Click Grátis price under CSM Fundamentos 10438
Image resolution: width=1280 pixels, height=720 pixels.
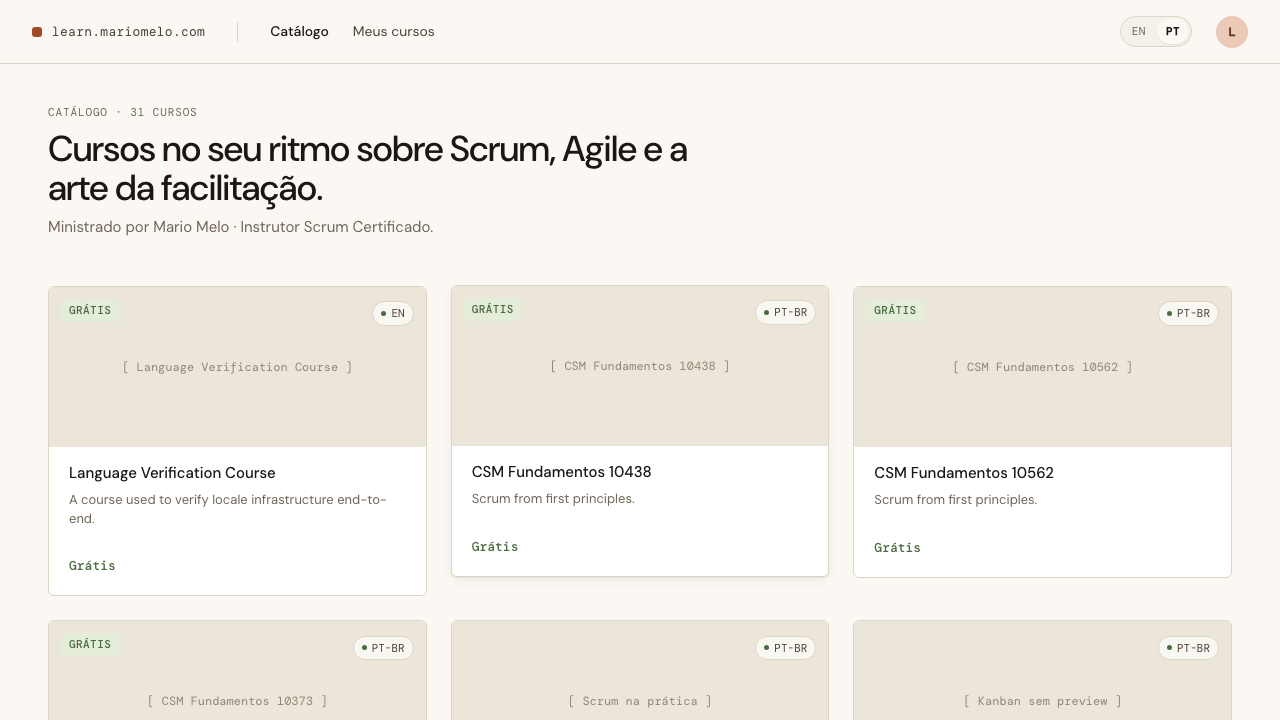(x=495, y=547)
